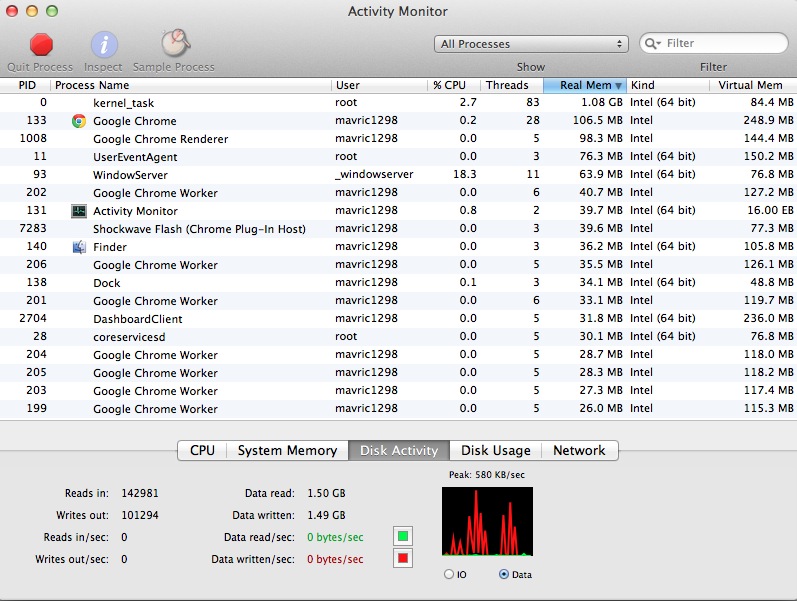Open the Inspect info icon
This screenshot has width=797, height=601.
tap(104, 44)
